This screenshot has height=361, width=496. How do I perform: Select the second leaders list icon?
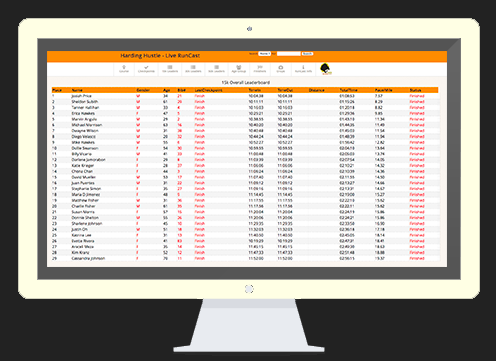coord(193,69)
